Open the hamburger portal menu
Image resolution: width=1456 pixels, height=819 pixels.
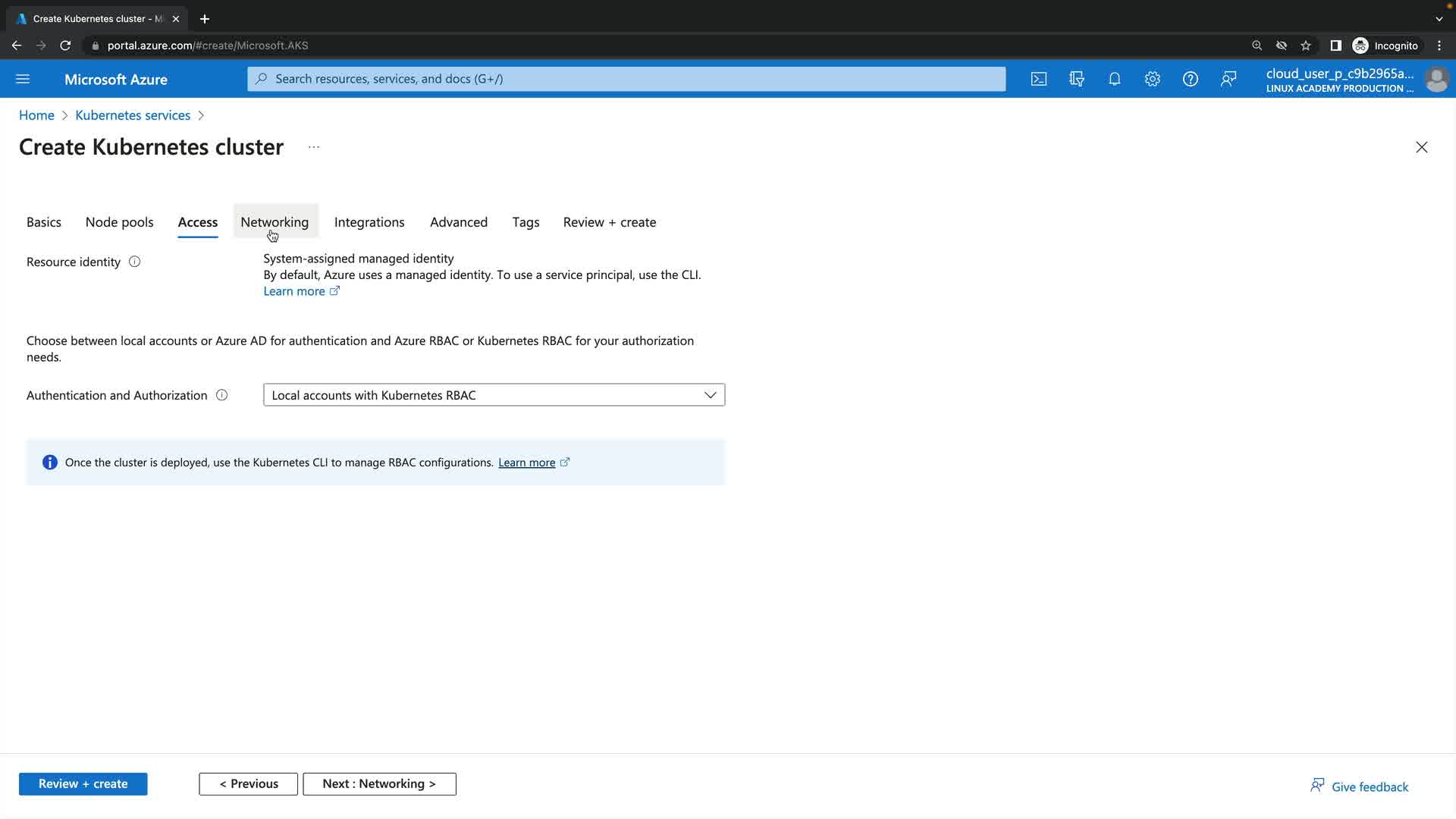coord(23,79)
